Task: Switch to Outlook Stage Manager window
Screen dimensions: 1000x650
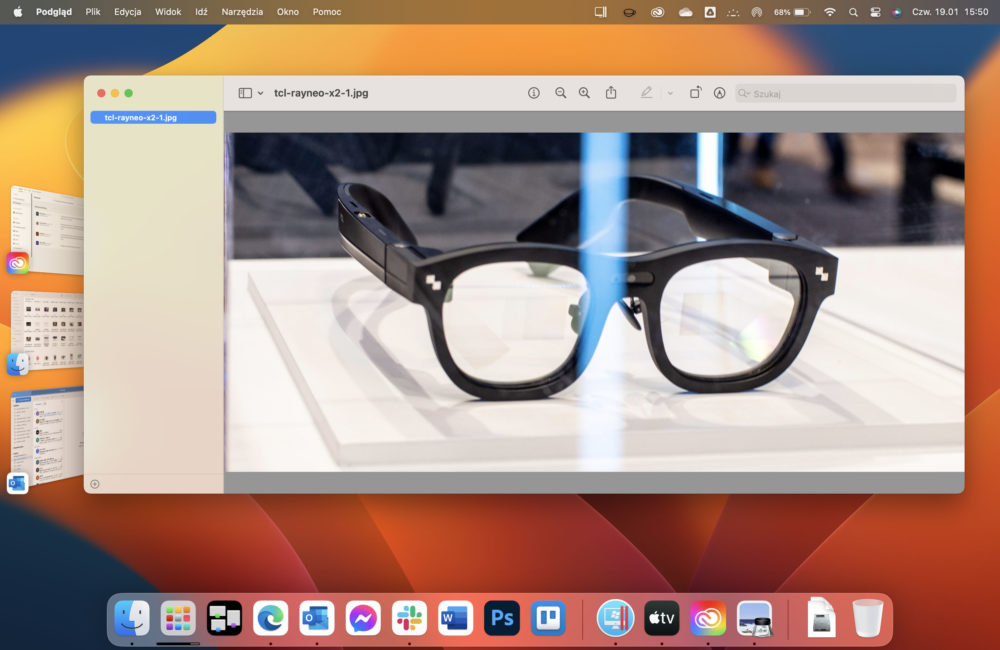Action: (x=48, y=437)
